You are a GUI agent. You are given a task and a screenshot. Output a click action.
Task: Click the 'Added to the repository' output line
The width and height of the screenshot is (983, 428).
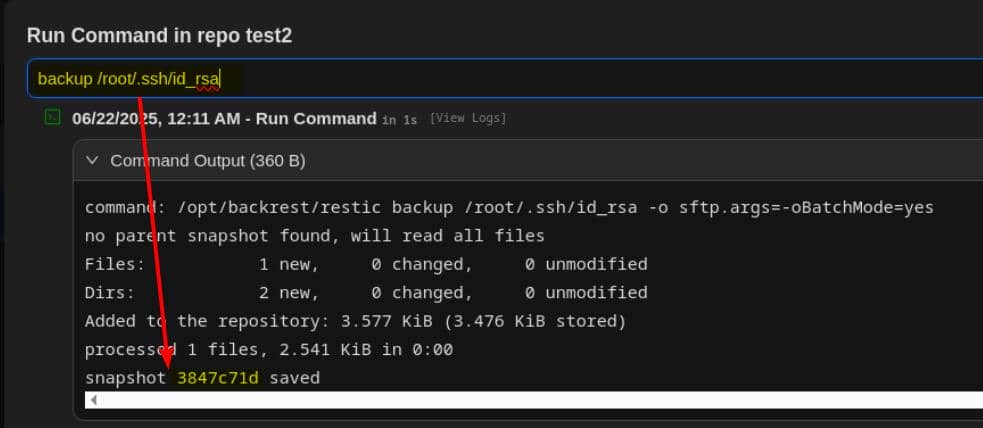(355, 321)
